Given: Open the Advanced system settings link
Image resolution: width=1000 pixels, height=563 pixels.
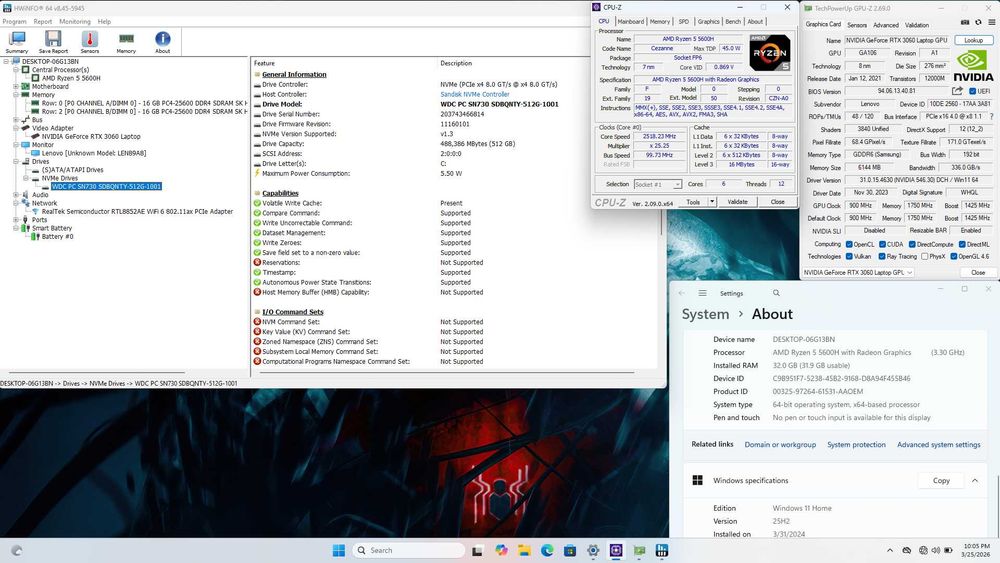Looking at the screenshot, I should pyautogui.click(x=938, y=444).
